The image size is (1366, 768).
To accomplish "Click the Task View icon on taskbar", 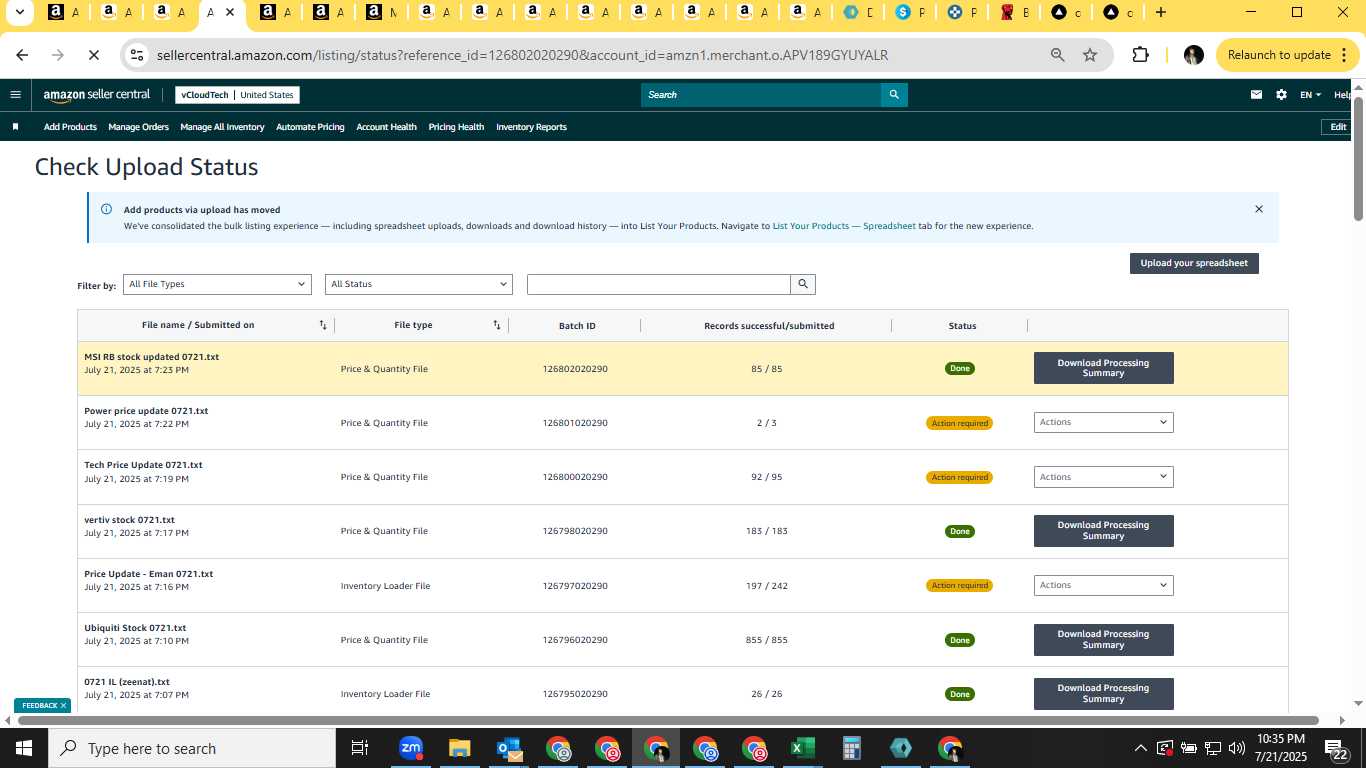I will point(360,748).
